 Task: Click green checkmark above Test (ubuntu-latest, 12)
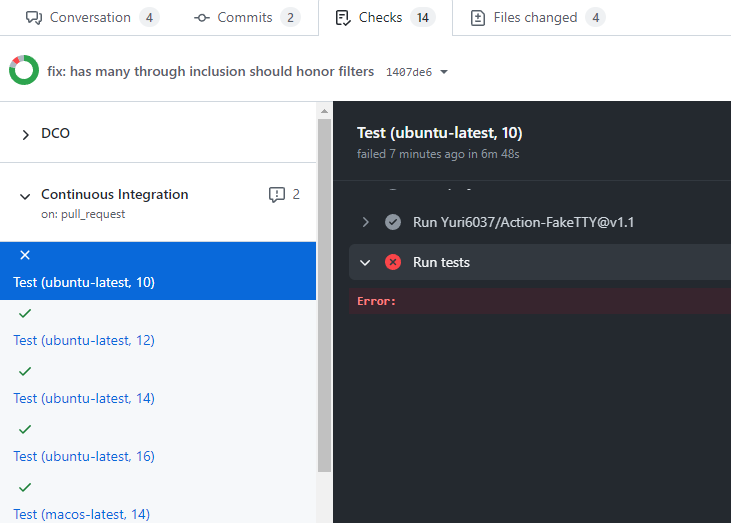point(25,313)
